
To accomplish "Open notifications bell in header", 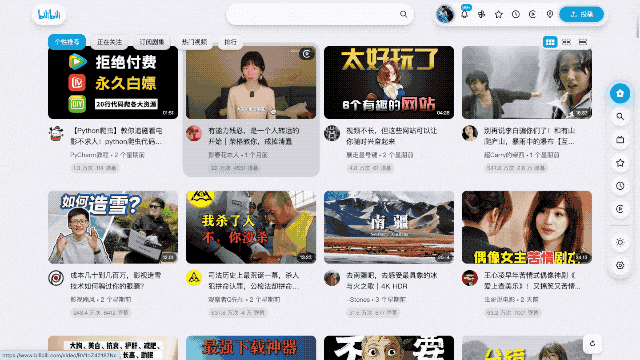I will click(x=464, y=14).
